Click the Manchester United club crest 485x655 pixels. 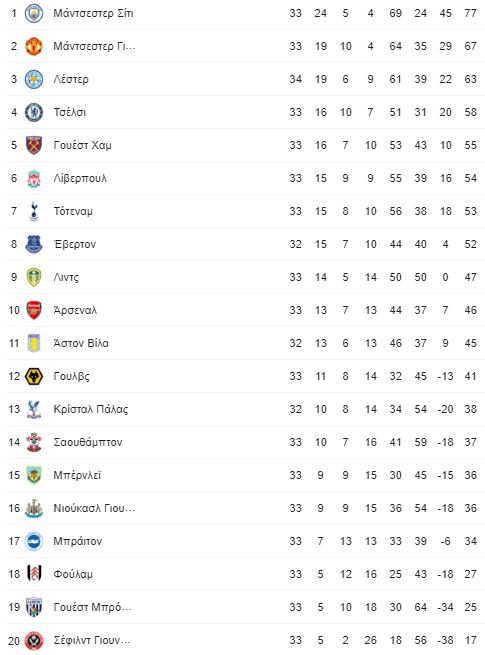(34, 46)
